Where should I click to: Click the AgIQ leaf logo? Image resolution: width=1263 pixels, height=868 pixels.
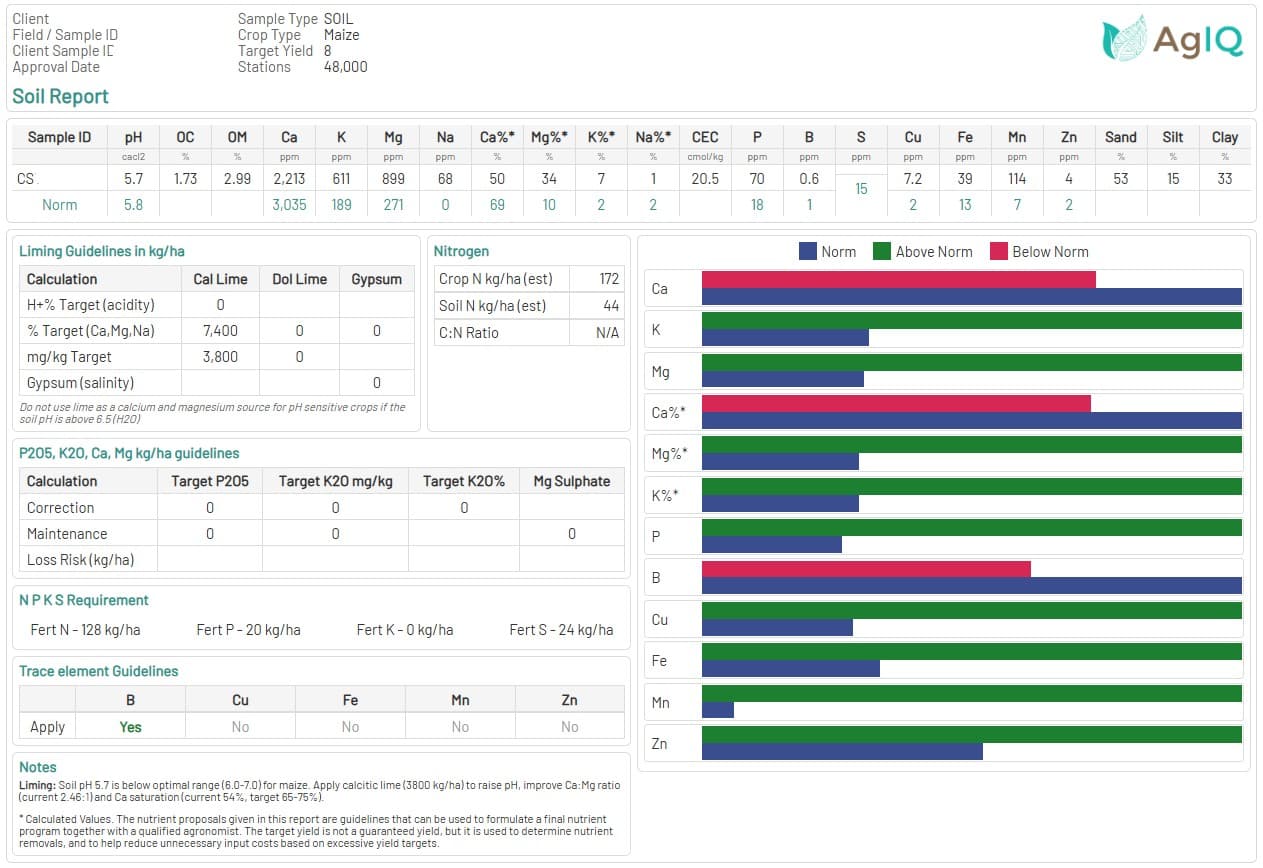[x=1172, y=39]
